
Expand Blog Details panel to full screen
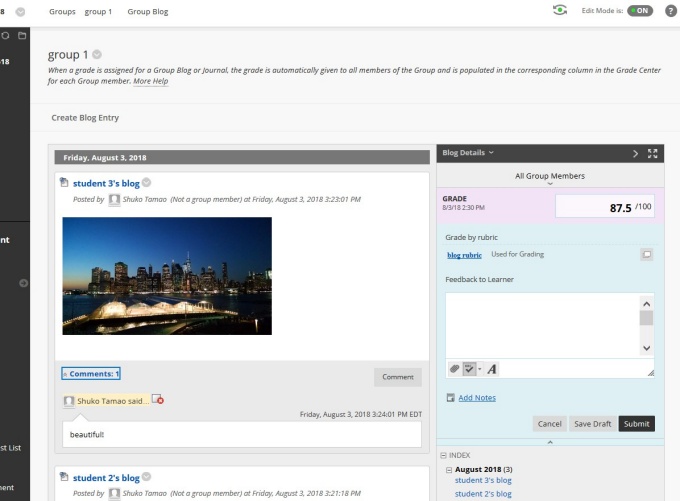click(653, 153)
